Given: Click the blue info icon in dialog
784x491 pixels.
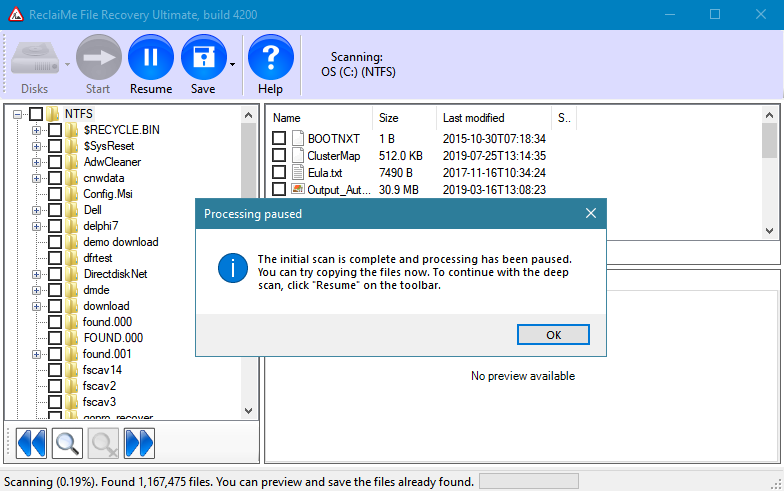Looking at the screenshot, I should click(233, 270).
